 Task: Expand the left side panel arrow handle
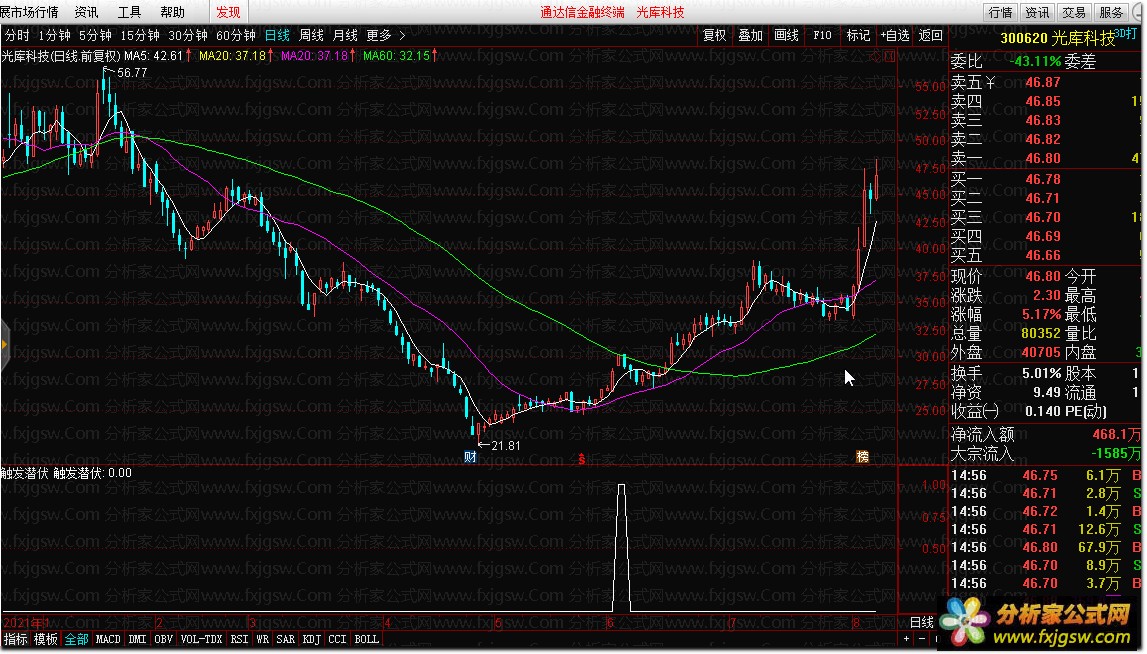(4, 344)
